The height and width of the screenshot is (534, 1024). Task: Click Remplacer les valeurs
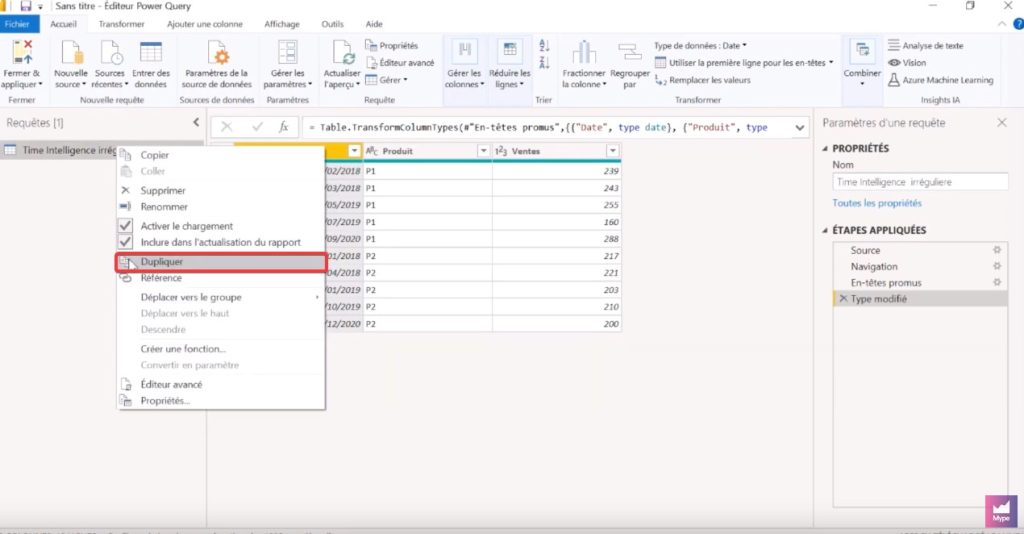703,80
